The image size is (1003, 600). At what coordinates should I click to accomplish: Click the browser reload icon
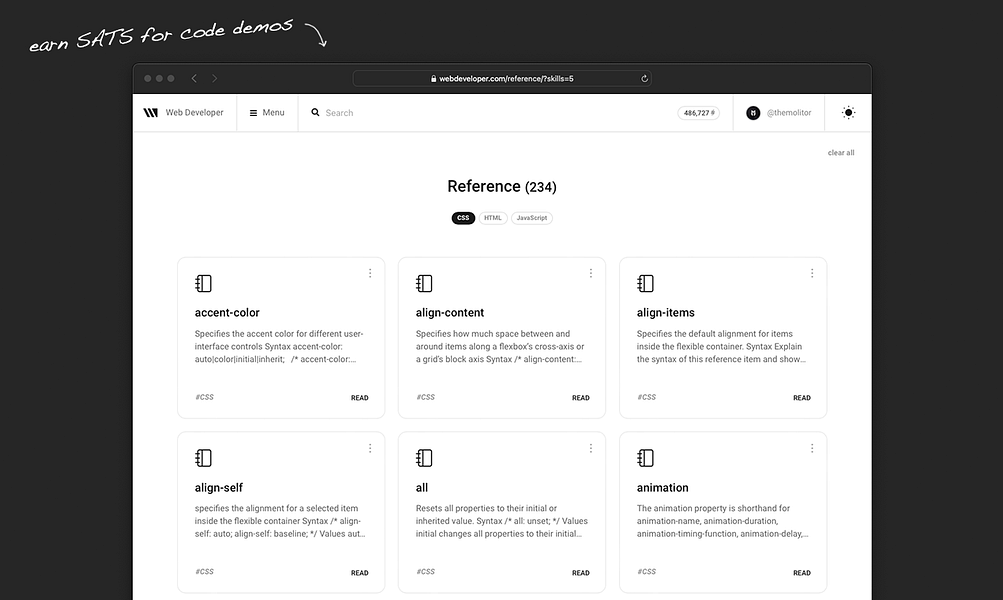[x=644, y=78]
